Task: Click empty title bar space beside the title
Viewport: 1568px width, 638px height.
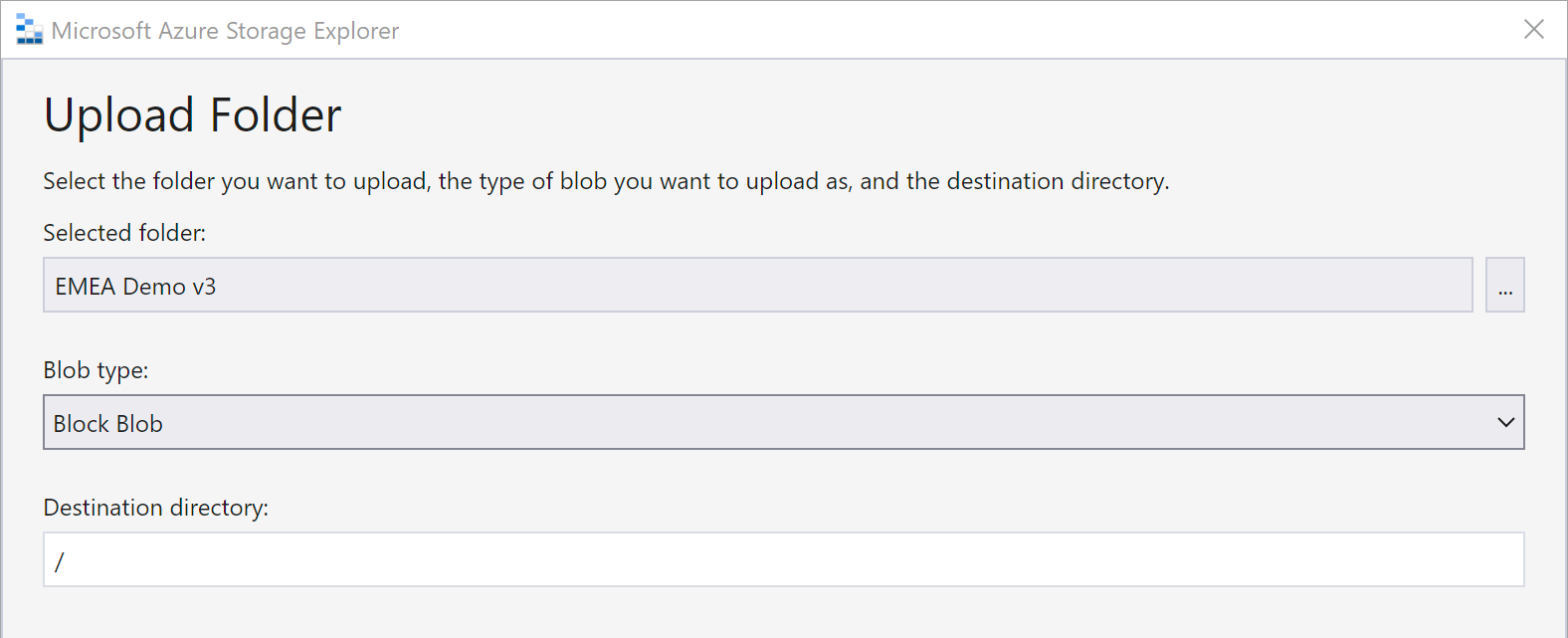Action: (x=945, y=30)
